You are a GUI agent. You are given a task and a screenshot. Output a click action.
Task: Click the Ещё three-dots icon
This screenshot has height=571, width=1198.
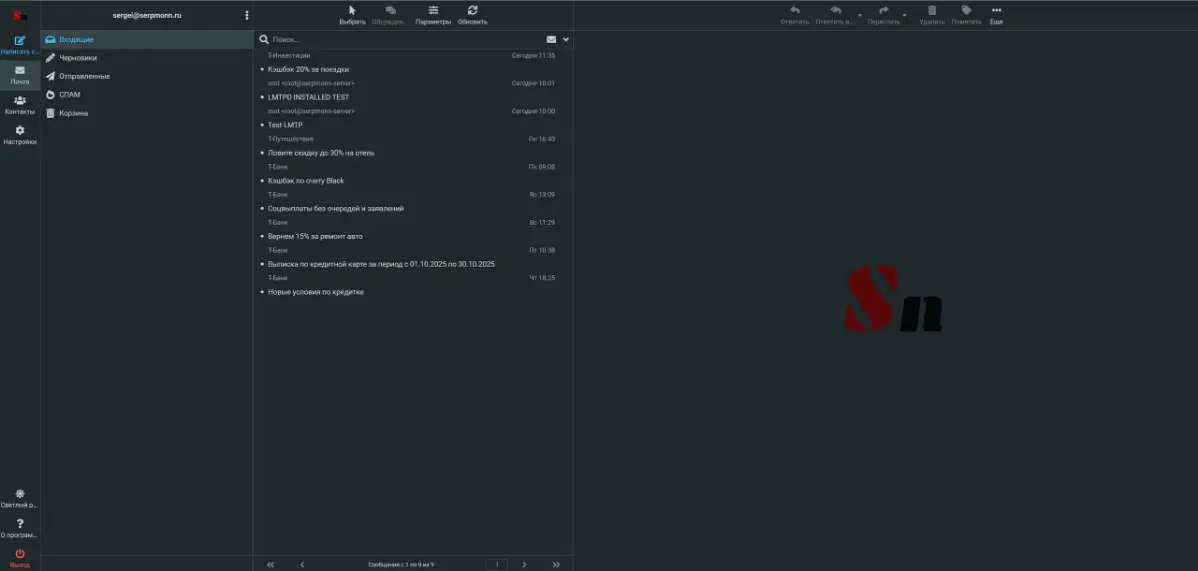[x=996, y=10]
